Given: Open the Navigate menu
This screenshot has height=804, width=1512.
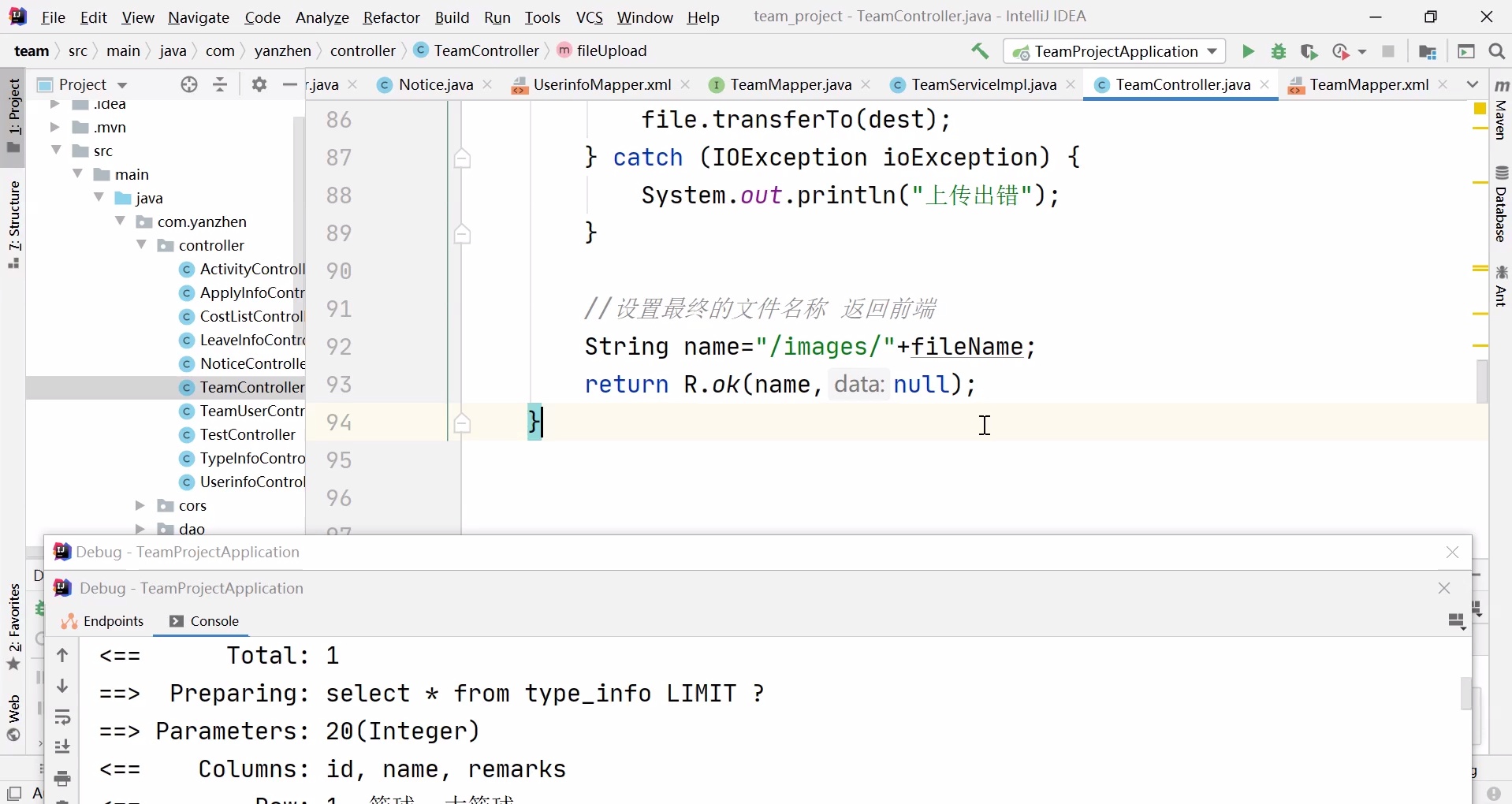Looking at the screenshot, I should click(x=198, y=17).
